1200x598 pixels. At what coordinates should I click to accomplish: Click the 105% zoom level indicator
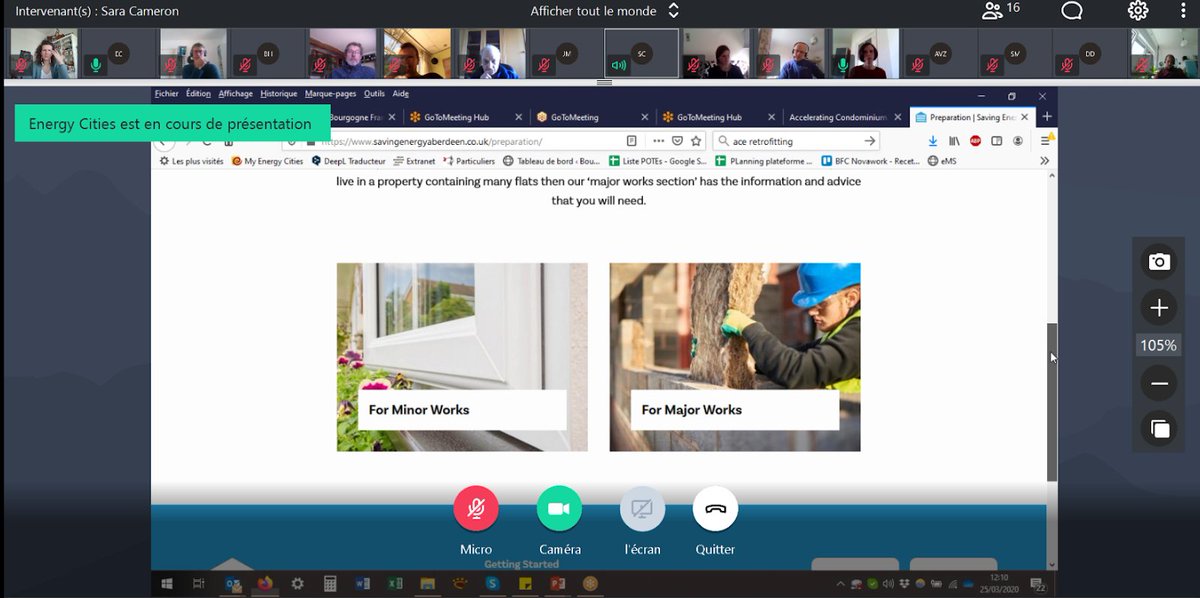point(1158,345)
